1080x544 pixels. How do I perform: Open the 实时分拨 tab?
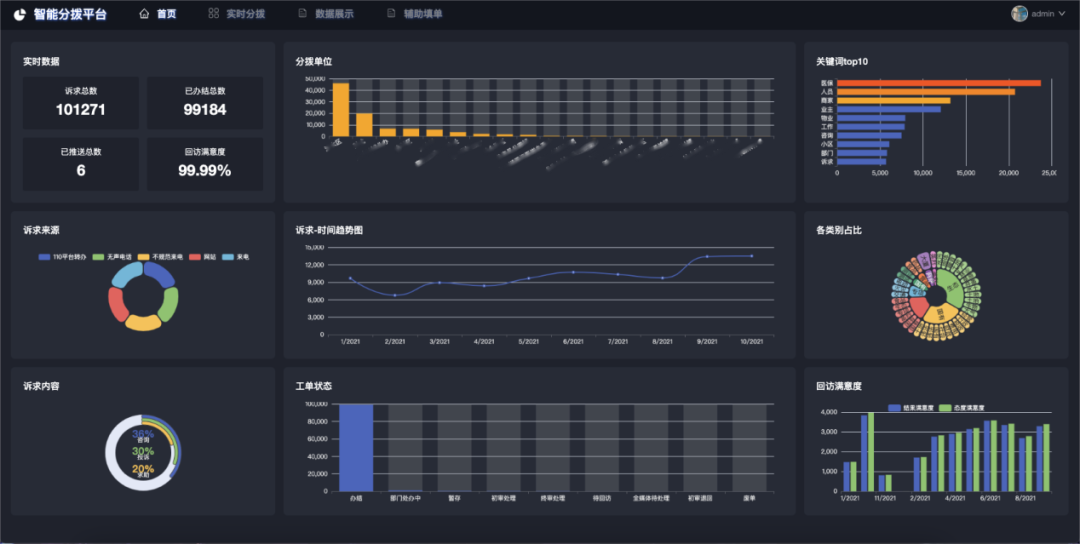coord(245,14)
